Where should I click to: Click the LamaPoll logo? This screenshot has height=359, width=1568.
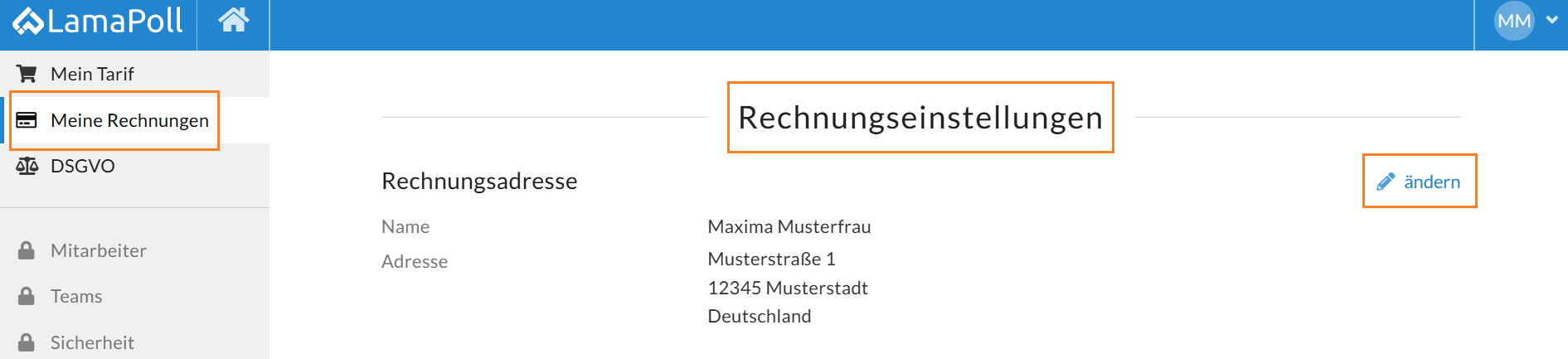click(28, 22)
